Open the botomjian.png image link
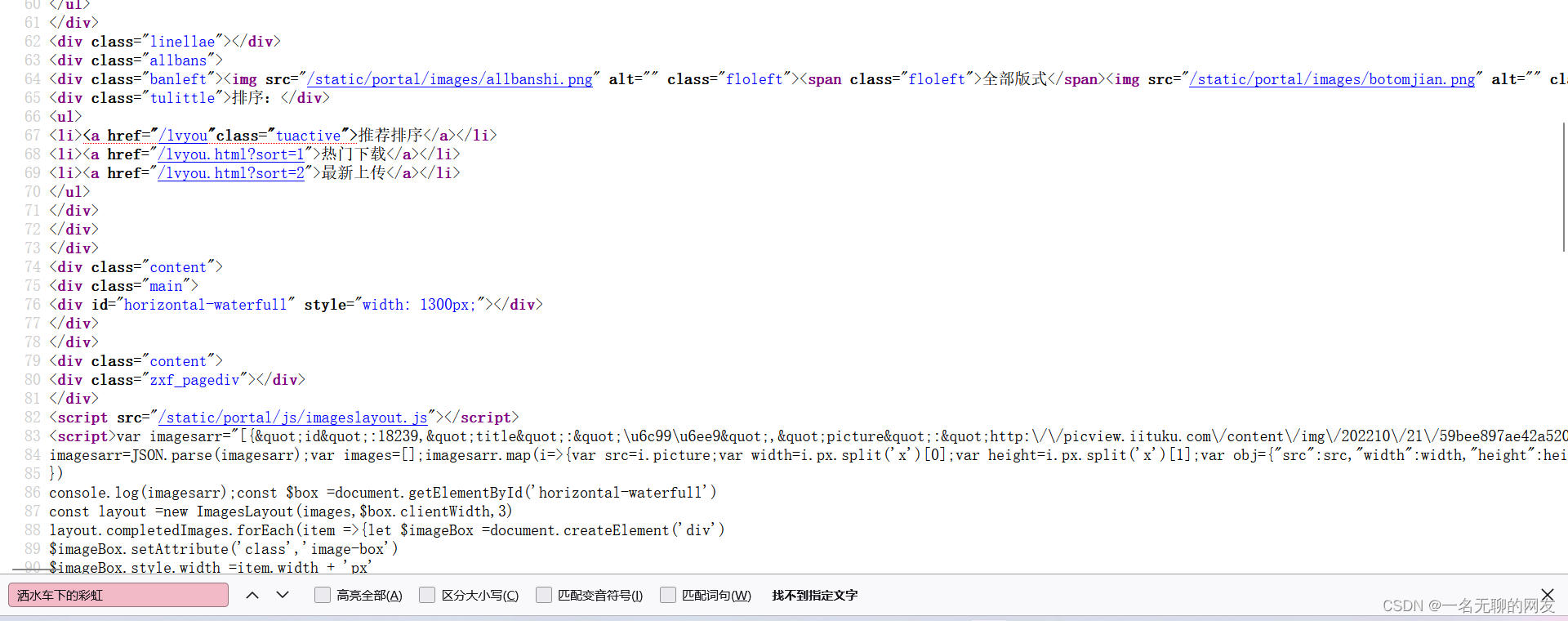The height and width of the screenshot is (621, 1568). pyautogui.click(x=1332, y=79)
